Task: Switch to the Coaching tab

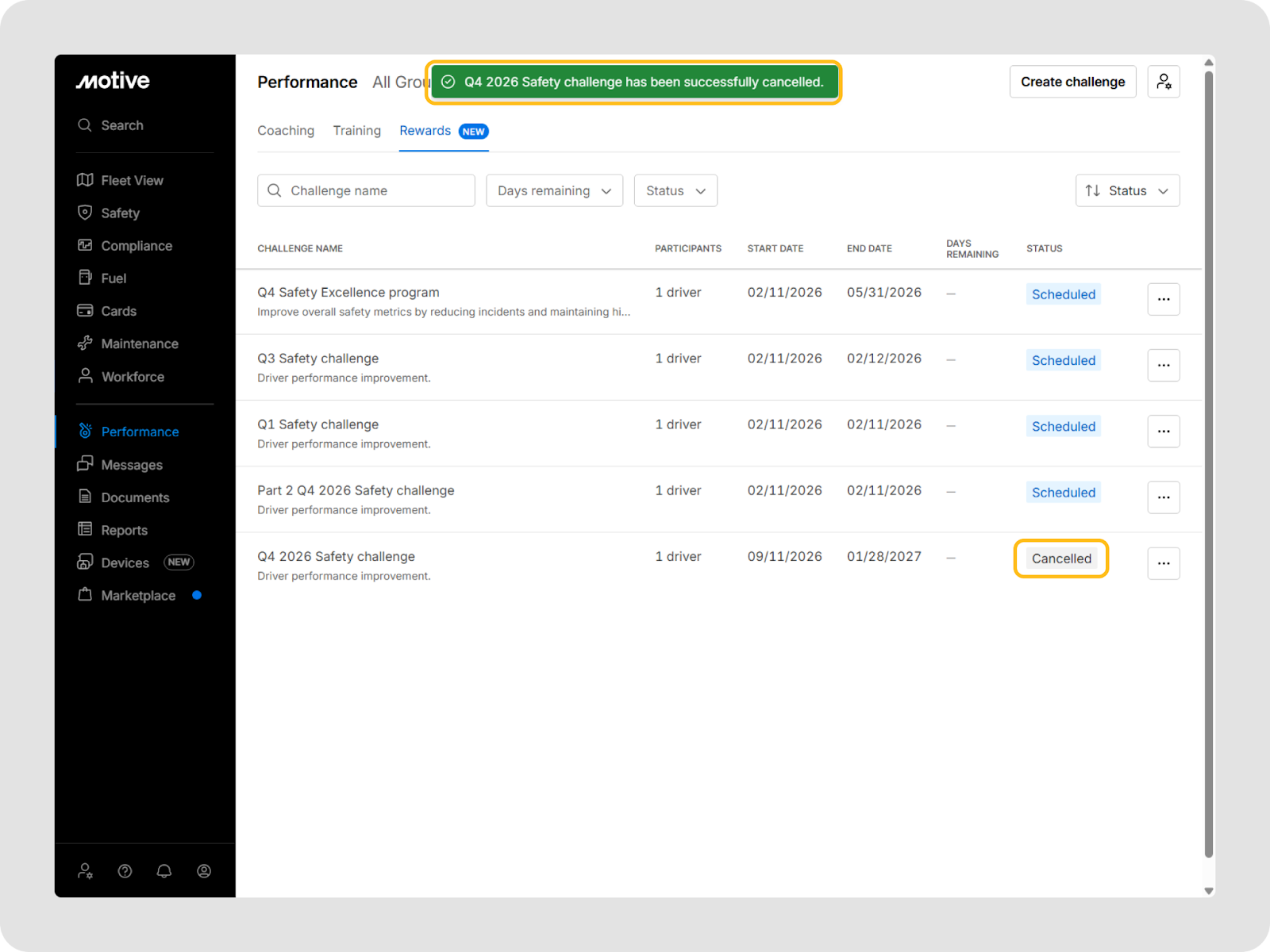Action: [286, 131]
